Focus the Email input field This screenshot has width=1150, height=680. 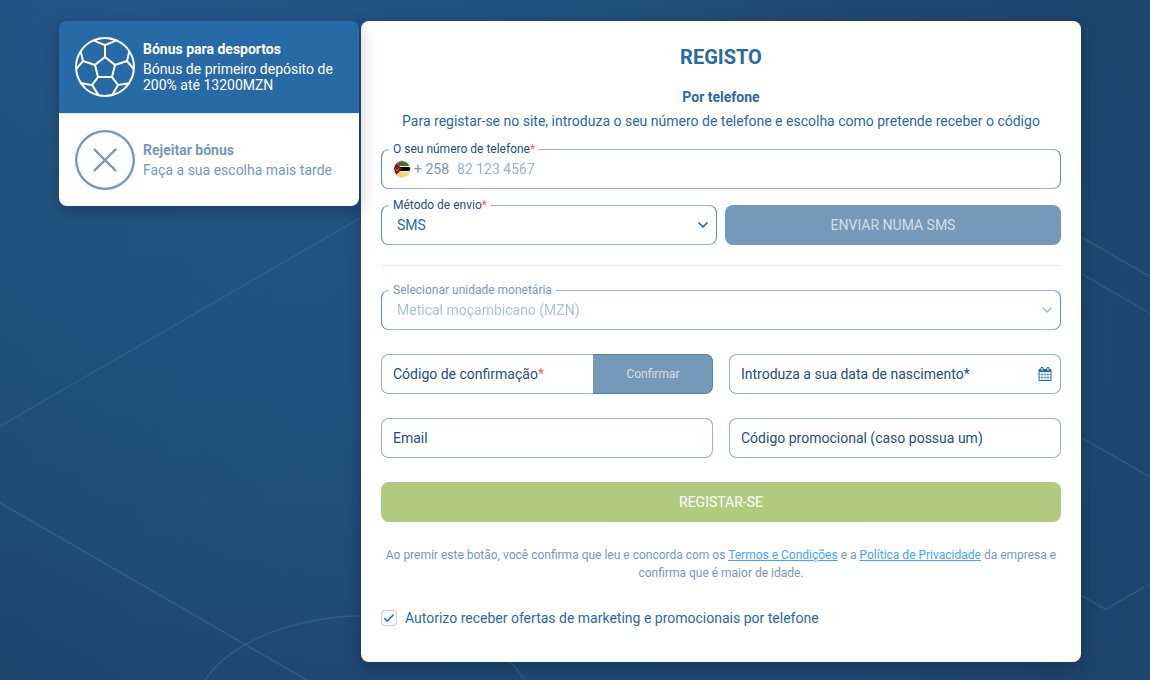pos(547,438)
